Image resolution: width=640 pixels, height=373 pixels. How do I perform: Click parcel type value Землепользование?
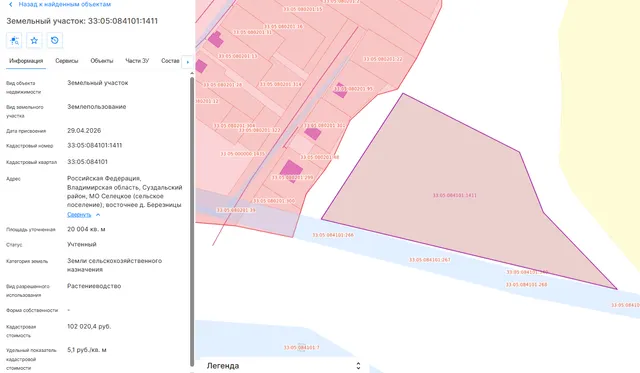point(97,107)
